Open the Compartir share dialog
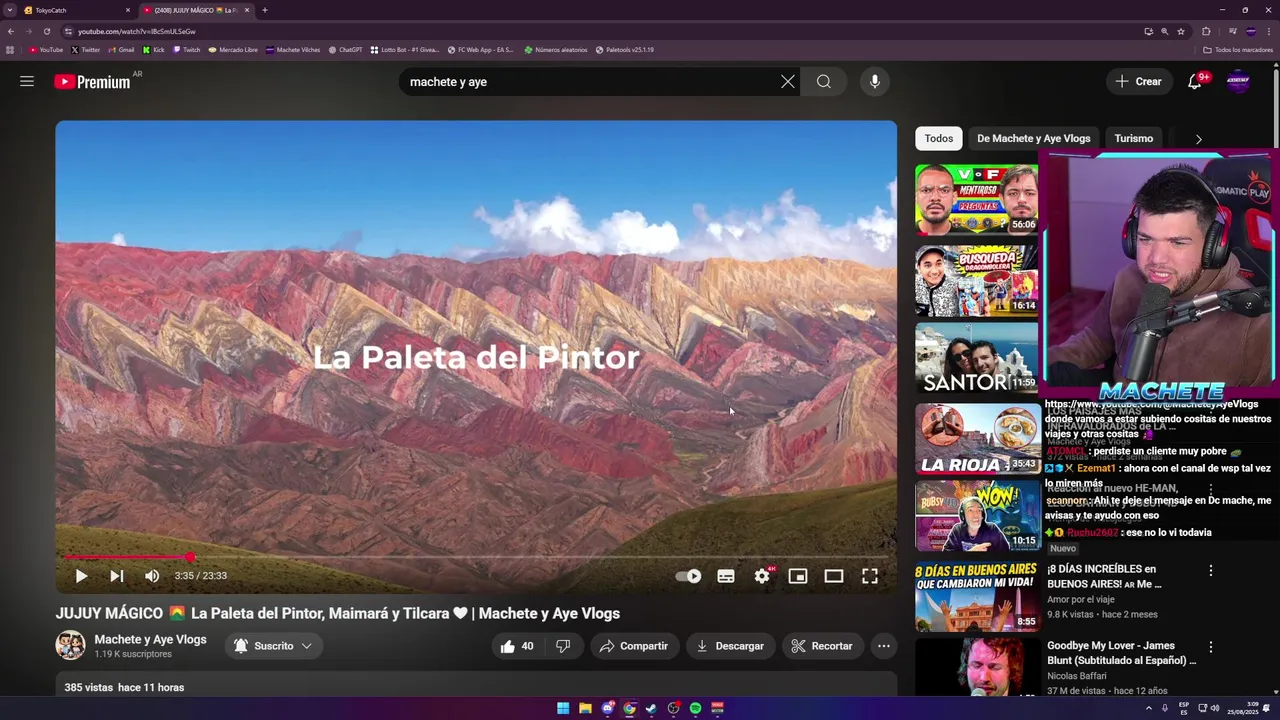This screenshot has height=720, width=1280. click(634, 646)
